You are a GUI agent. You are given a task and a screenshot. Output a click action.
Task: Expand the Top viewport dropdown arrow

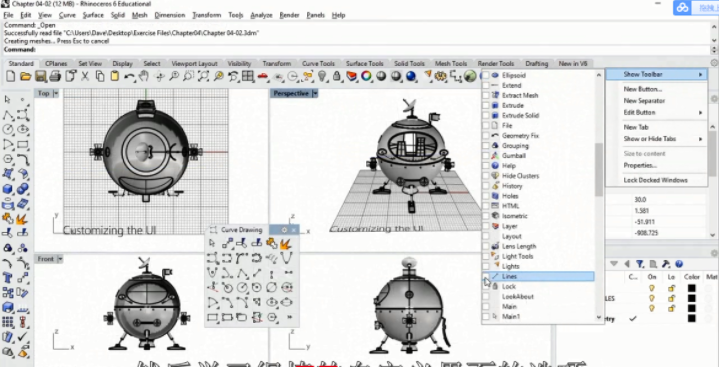56,94
